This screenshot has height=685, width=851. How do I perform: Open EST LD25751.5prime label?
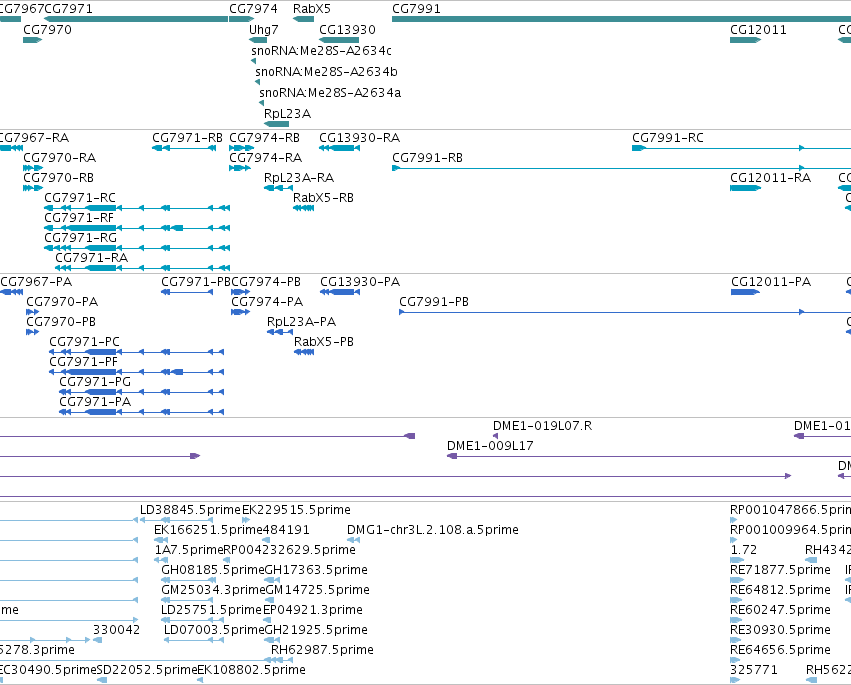pyautogui.click(x=212, y=611)
